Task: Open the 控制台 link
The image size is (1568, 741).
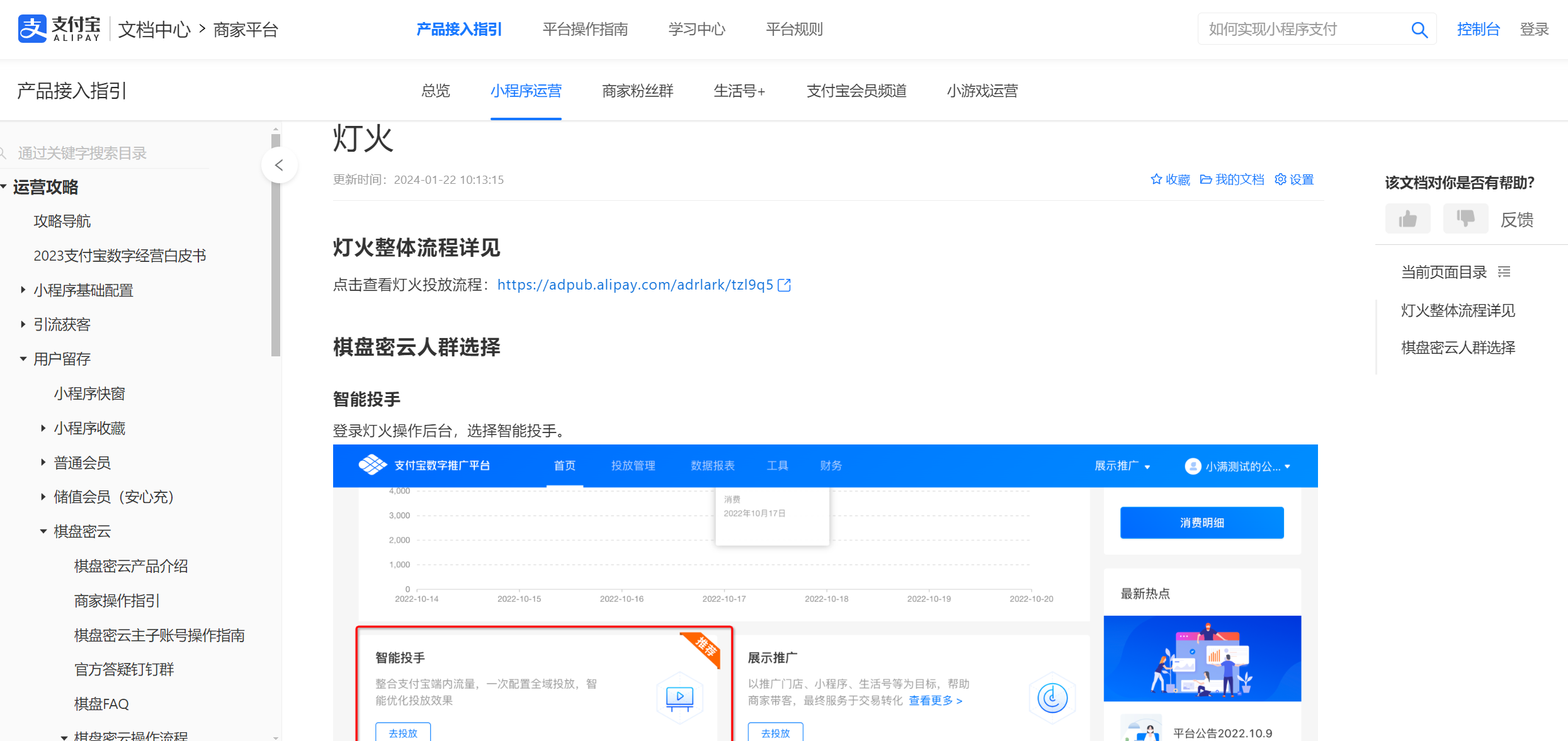Action: pyautogui.click(x=1479, y=30)
